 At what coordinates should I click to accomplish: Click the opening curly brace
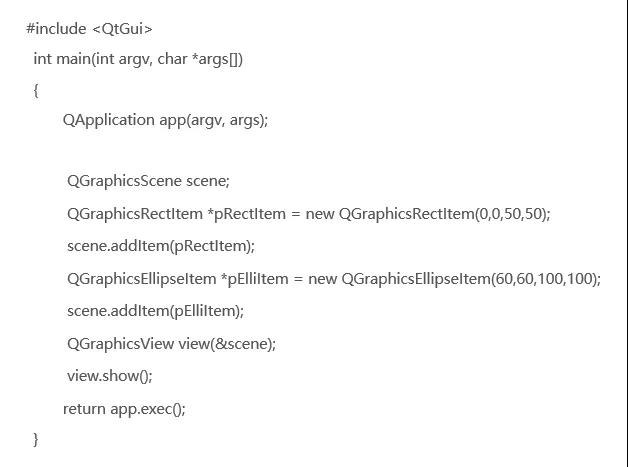point(36,90)
